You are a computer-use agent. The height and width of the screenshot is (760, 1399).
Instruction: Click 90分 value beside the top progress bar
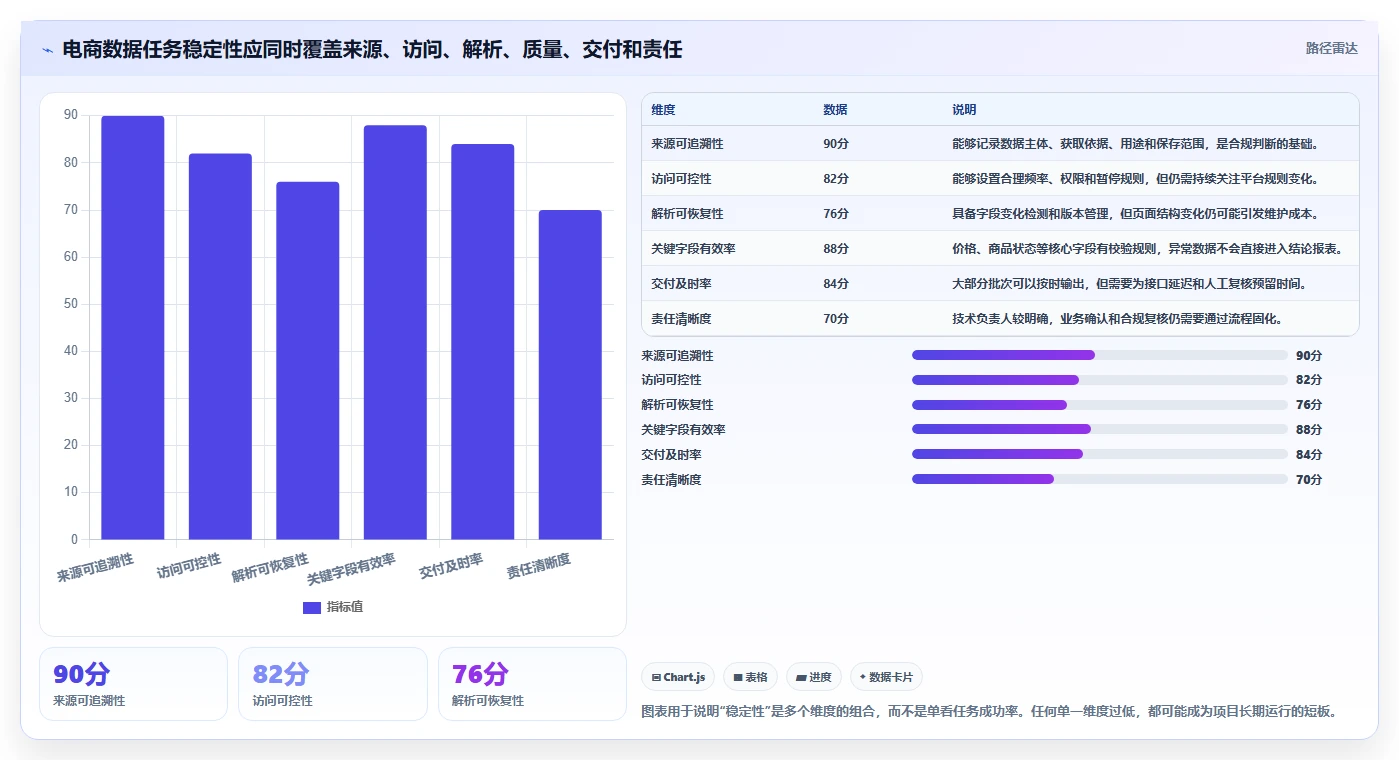click(x=1309, y=355)
